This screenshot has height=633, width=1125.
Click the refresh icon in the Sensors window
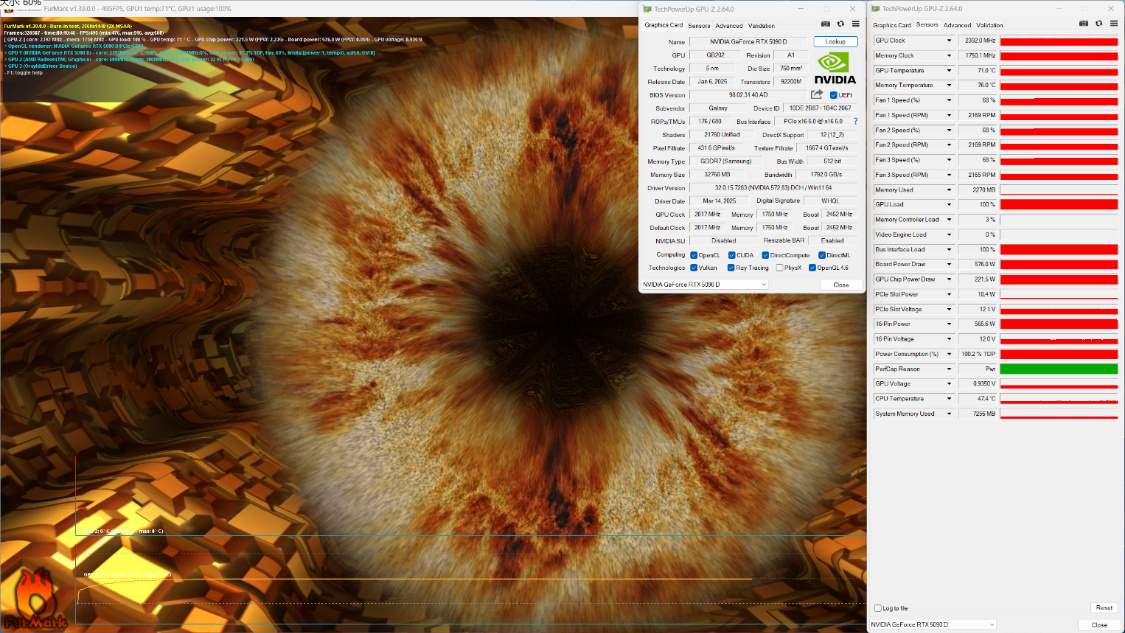[1098, 24]
